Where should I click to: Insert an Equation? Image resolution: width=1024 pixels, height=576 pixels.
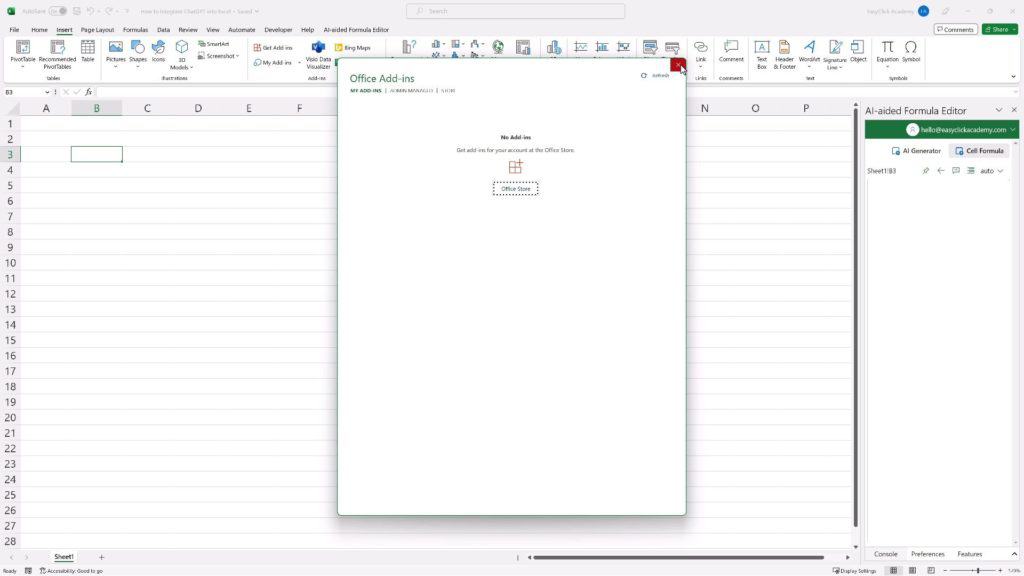887,54
